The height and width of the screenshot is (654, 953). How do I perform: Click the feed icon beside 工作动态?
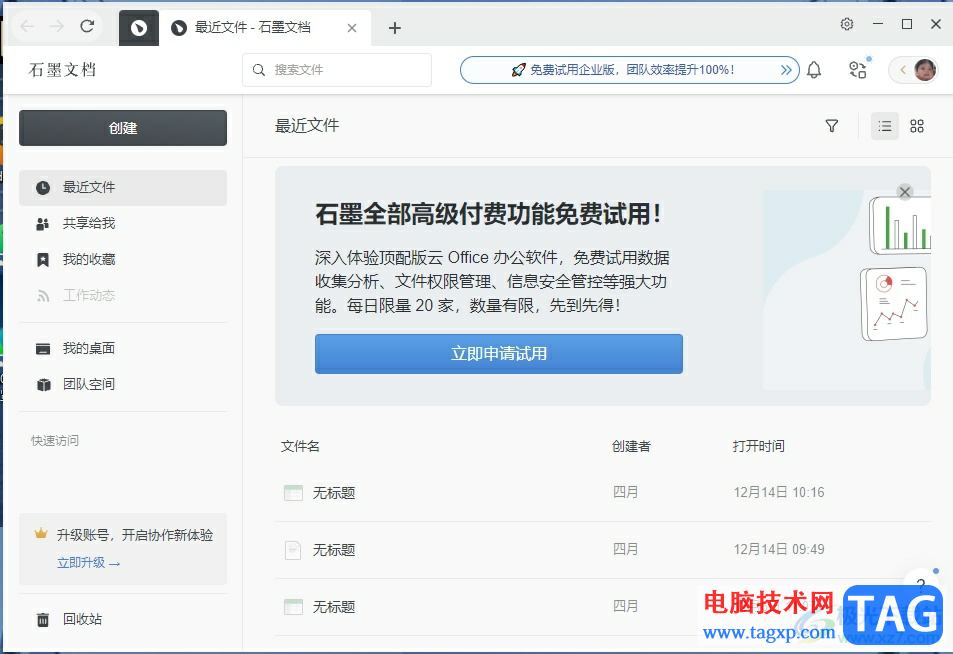[x=43, y=296]
